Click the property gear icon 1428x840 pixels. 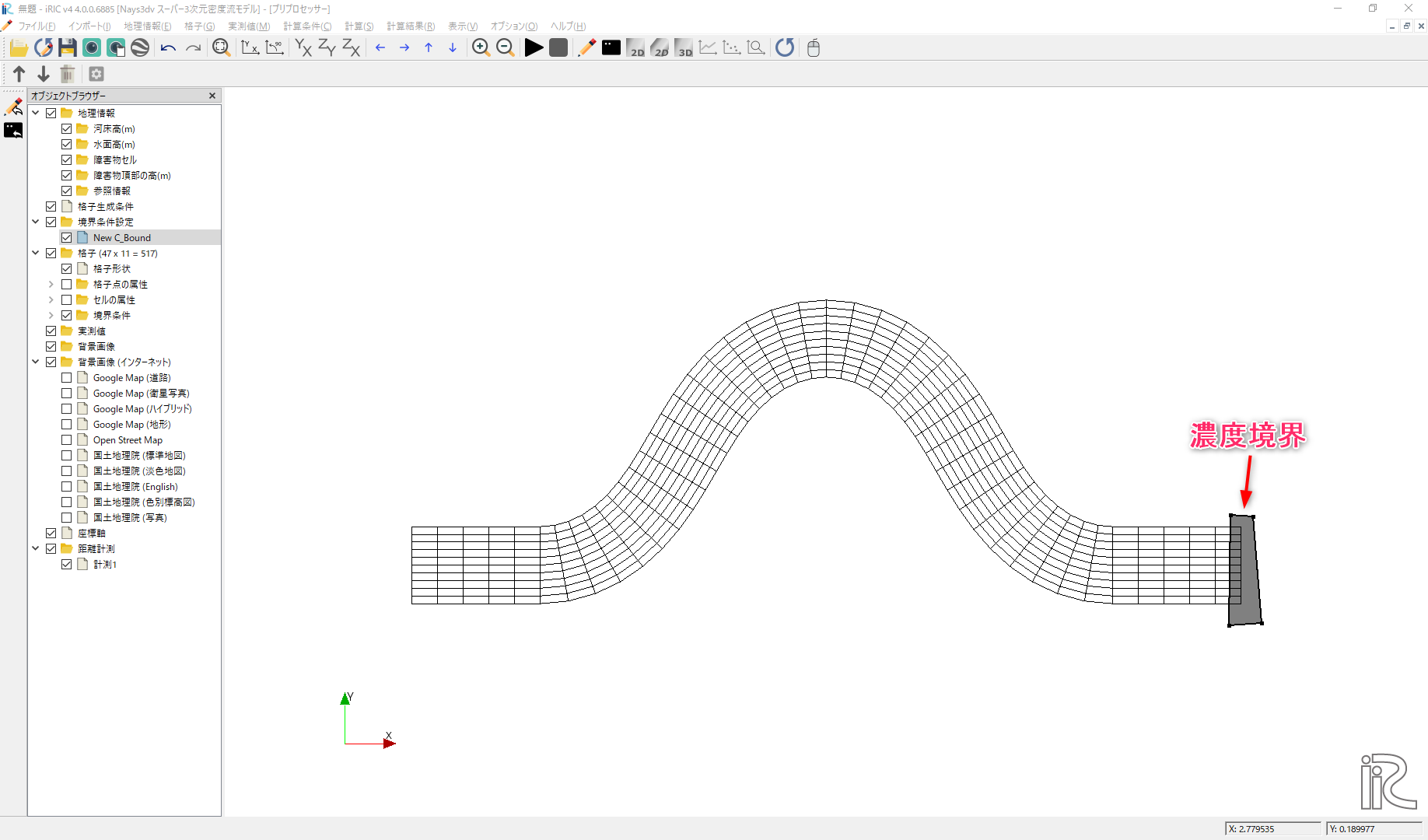coord(96,74)
